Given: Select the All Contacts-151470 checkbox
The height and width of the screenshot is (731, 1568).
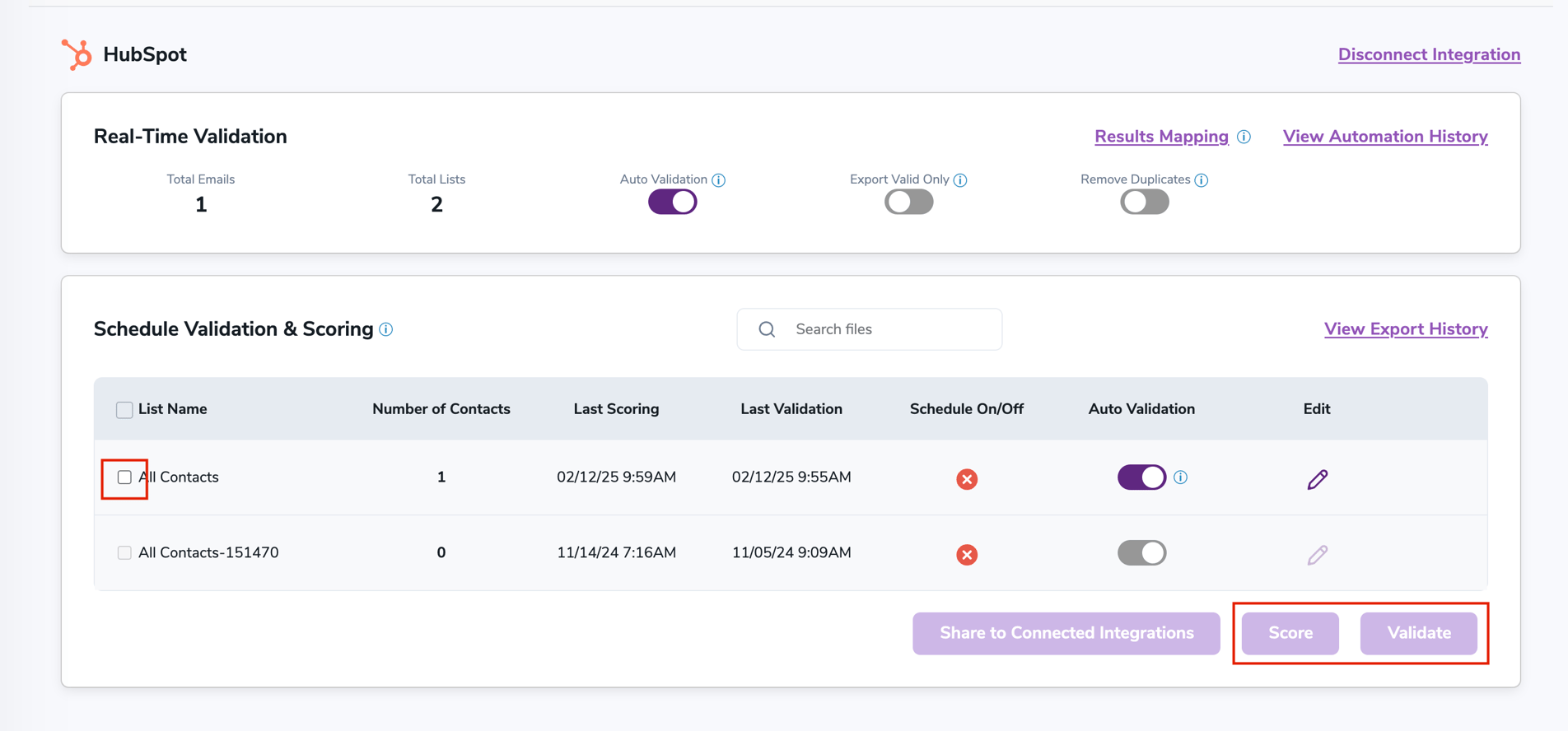Looking at the screenshot, I should 124,553.
